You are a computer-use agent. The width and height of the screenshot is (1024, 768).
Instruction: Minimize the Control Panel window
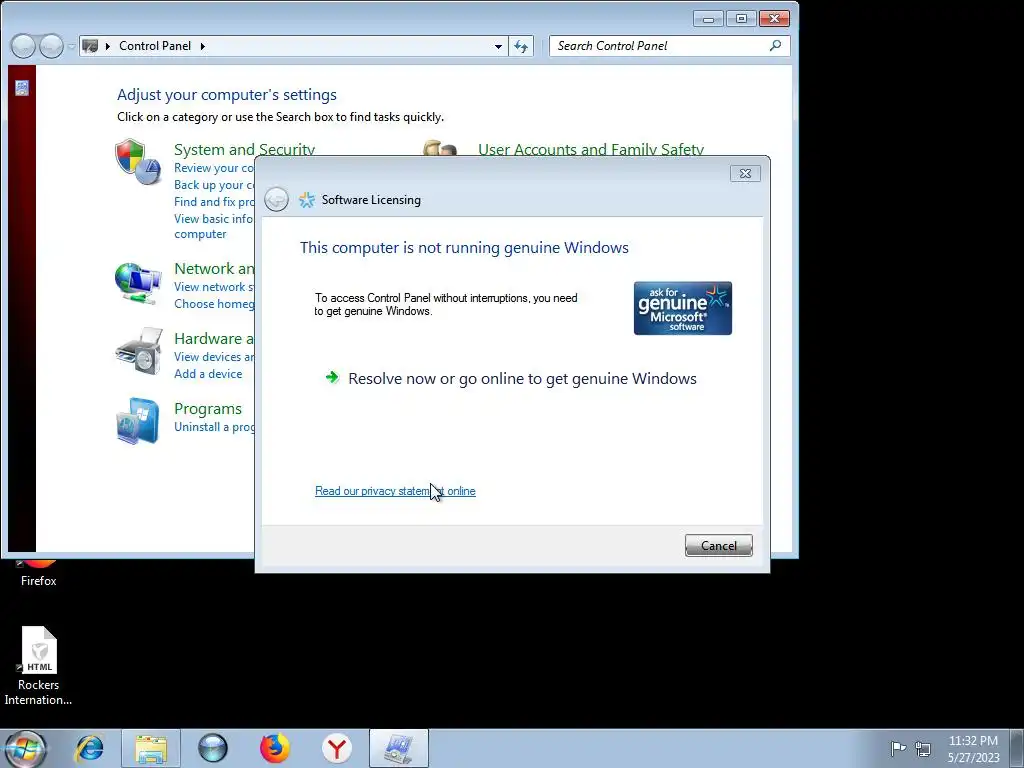(708, 19)
